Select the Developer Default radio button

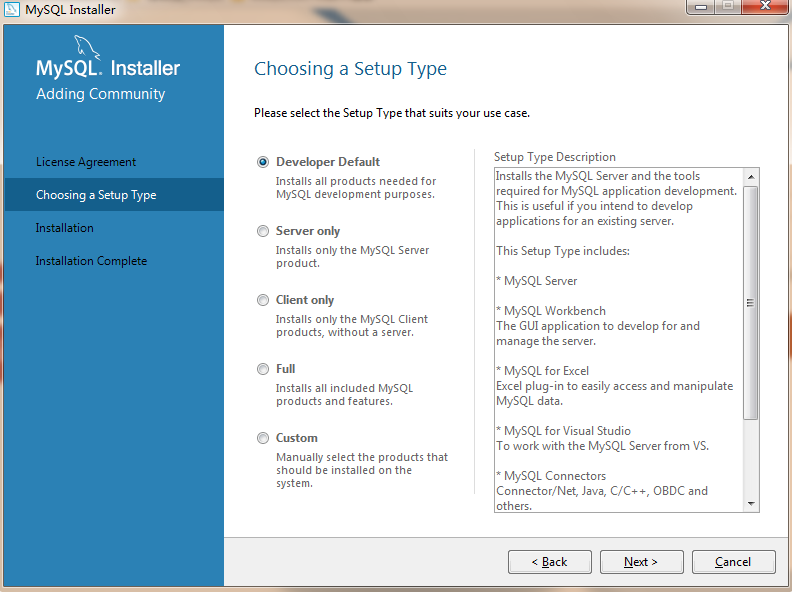coord(263,162)
